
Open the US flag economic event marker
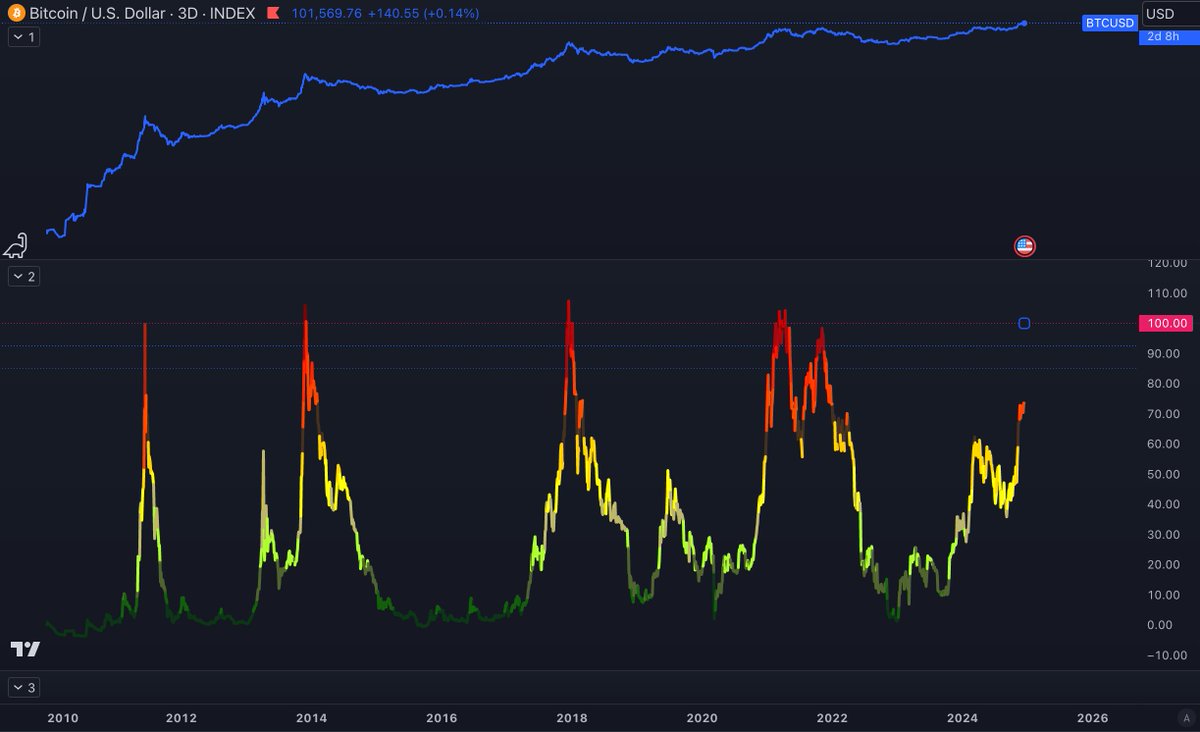click(1024, 246)
